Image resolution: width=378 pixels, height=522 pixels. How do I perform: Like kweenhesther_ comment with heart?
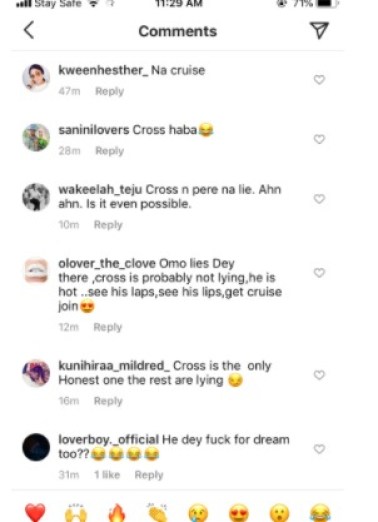319,80
